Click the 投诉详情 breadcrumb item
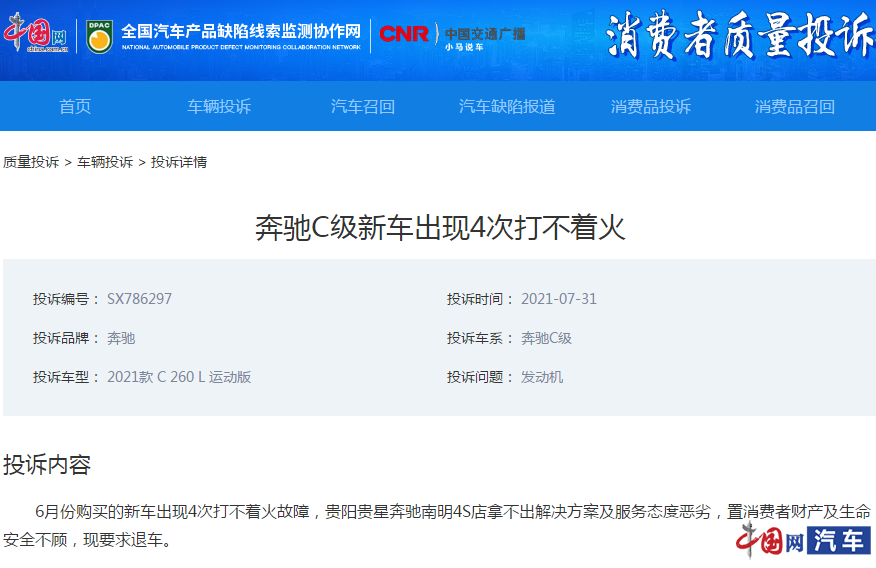This screenshot has height=568, width=876. point(179,162)
